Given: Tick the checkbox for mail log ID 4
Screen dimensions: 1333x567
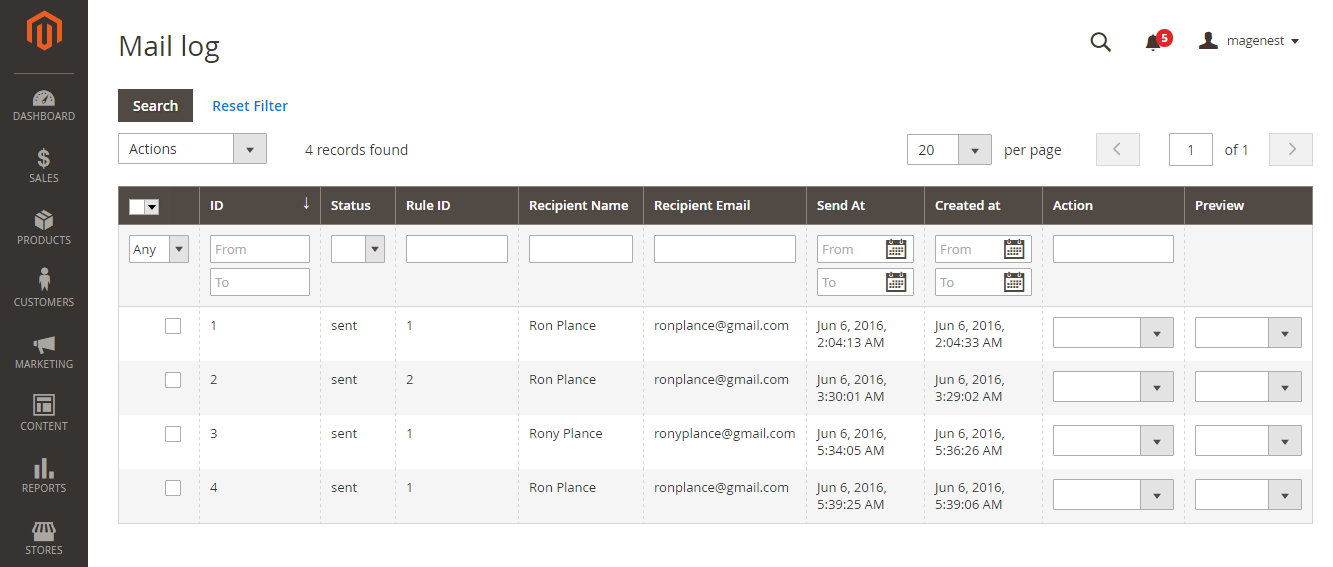Looking at the screenshot, I should point(173,488).
